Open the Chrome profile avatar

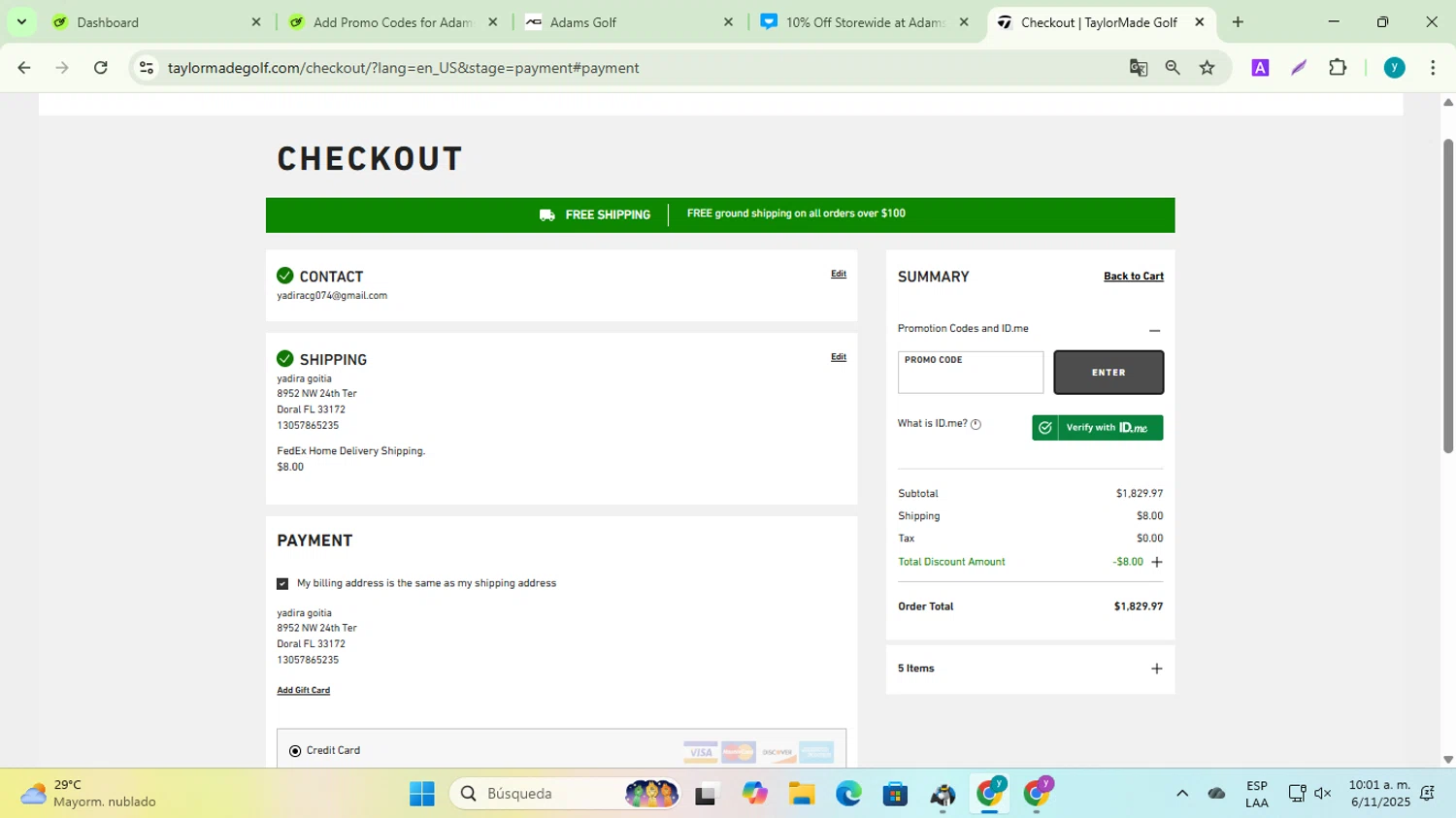(x=1395, y=68)
